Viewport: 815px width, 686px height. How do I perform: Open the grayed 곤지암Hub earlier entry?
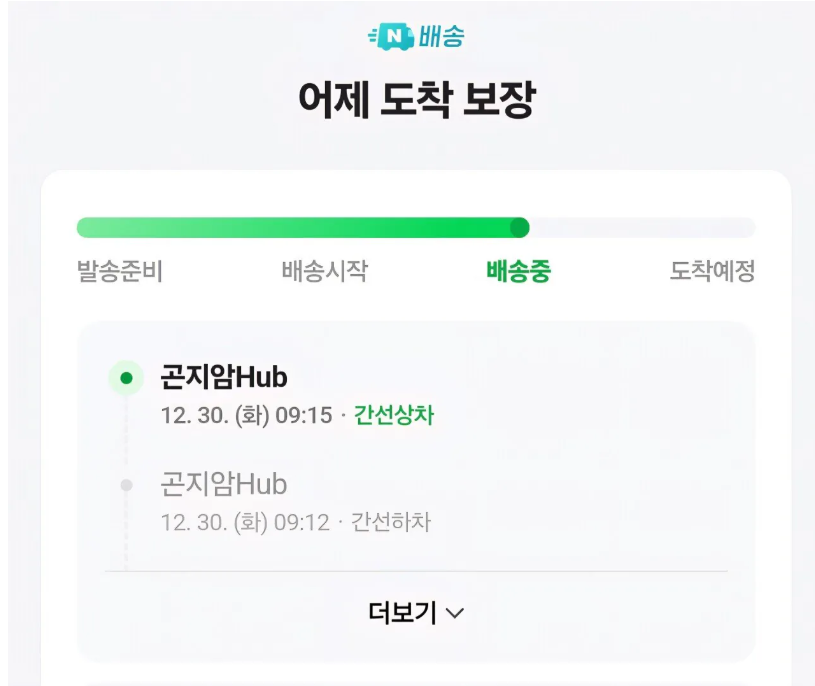click(224, 484)
